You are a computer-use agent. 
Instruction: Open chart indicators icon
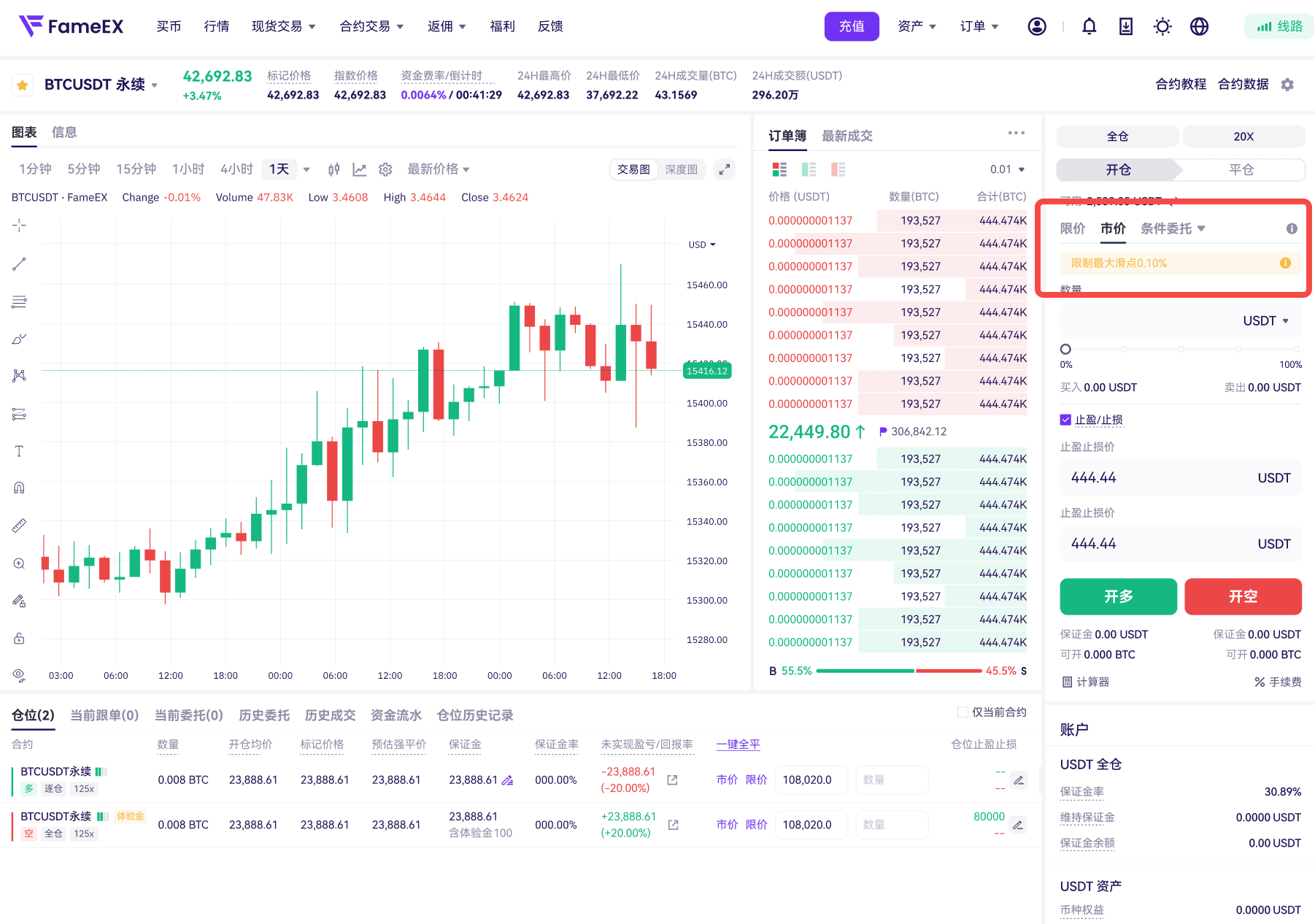(359, 169)
